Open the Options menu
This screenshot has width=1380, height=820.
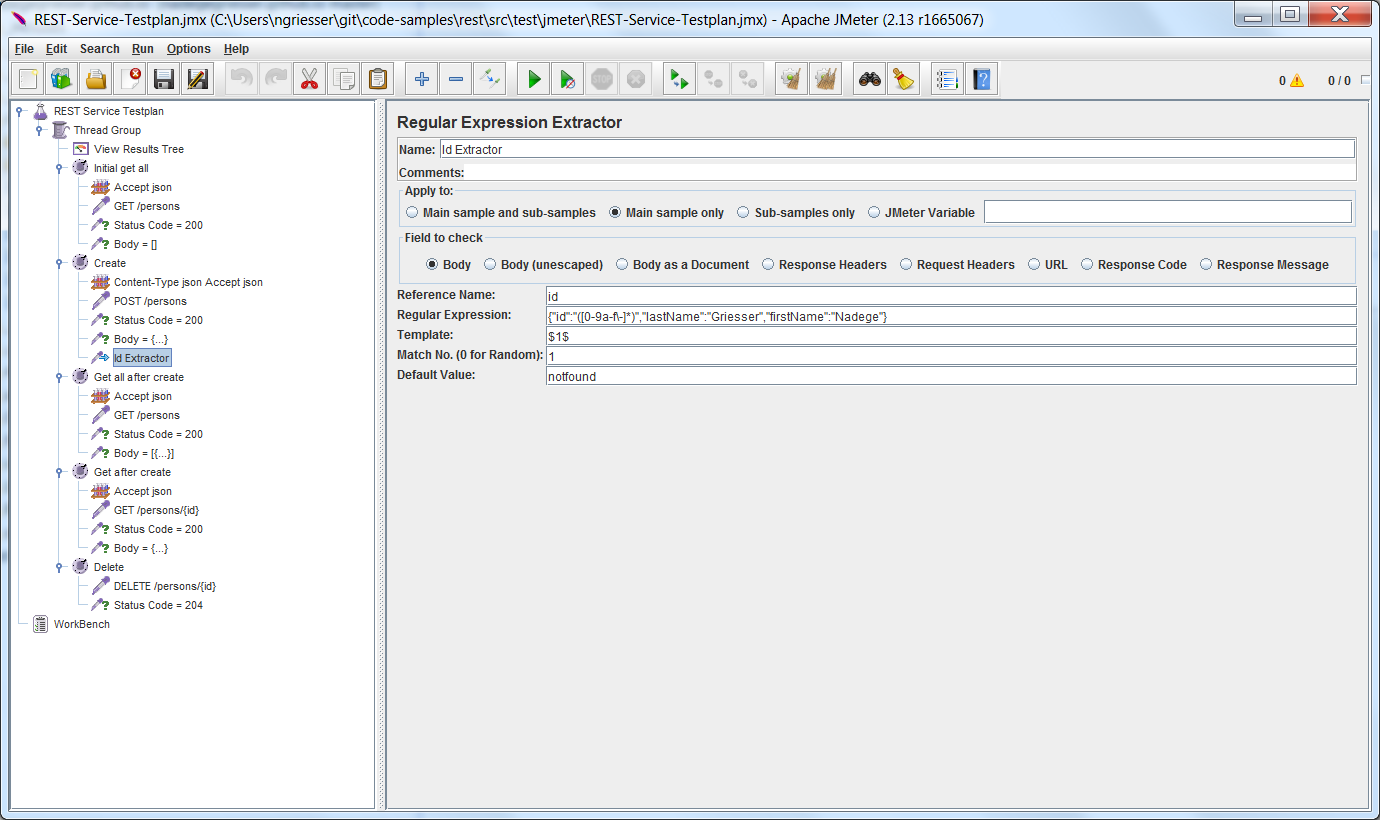[189, 48]
